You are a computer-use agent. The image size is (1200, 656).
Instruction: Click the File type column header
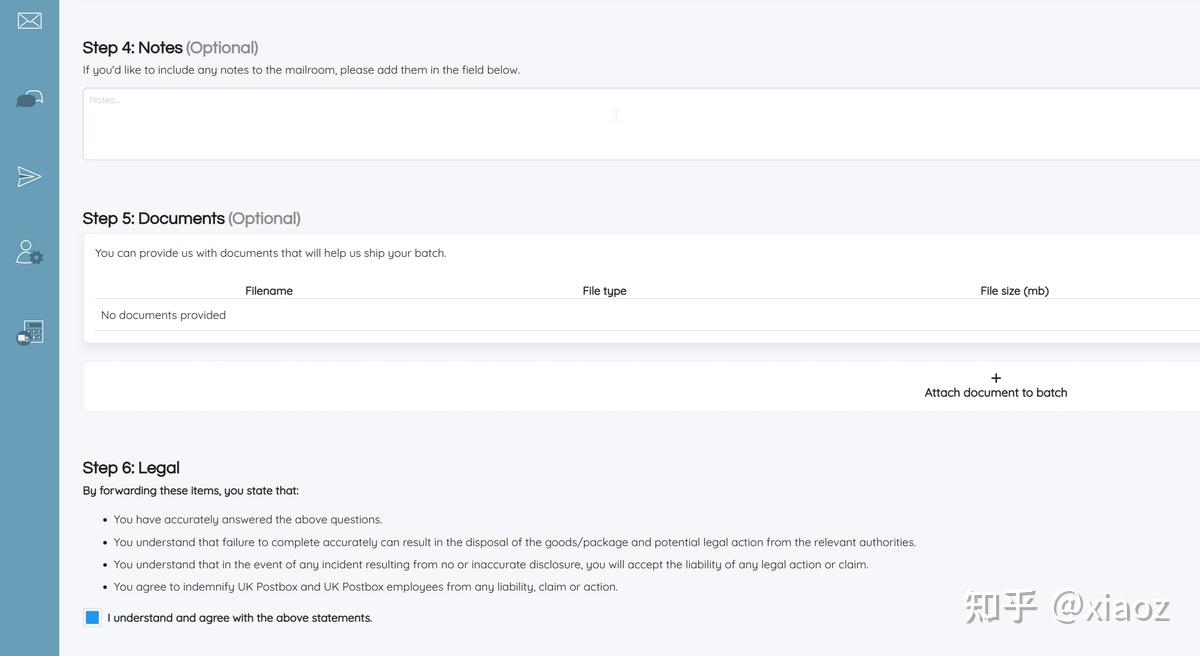pyautogui.click(x=604, y=291)
